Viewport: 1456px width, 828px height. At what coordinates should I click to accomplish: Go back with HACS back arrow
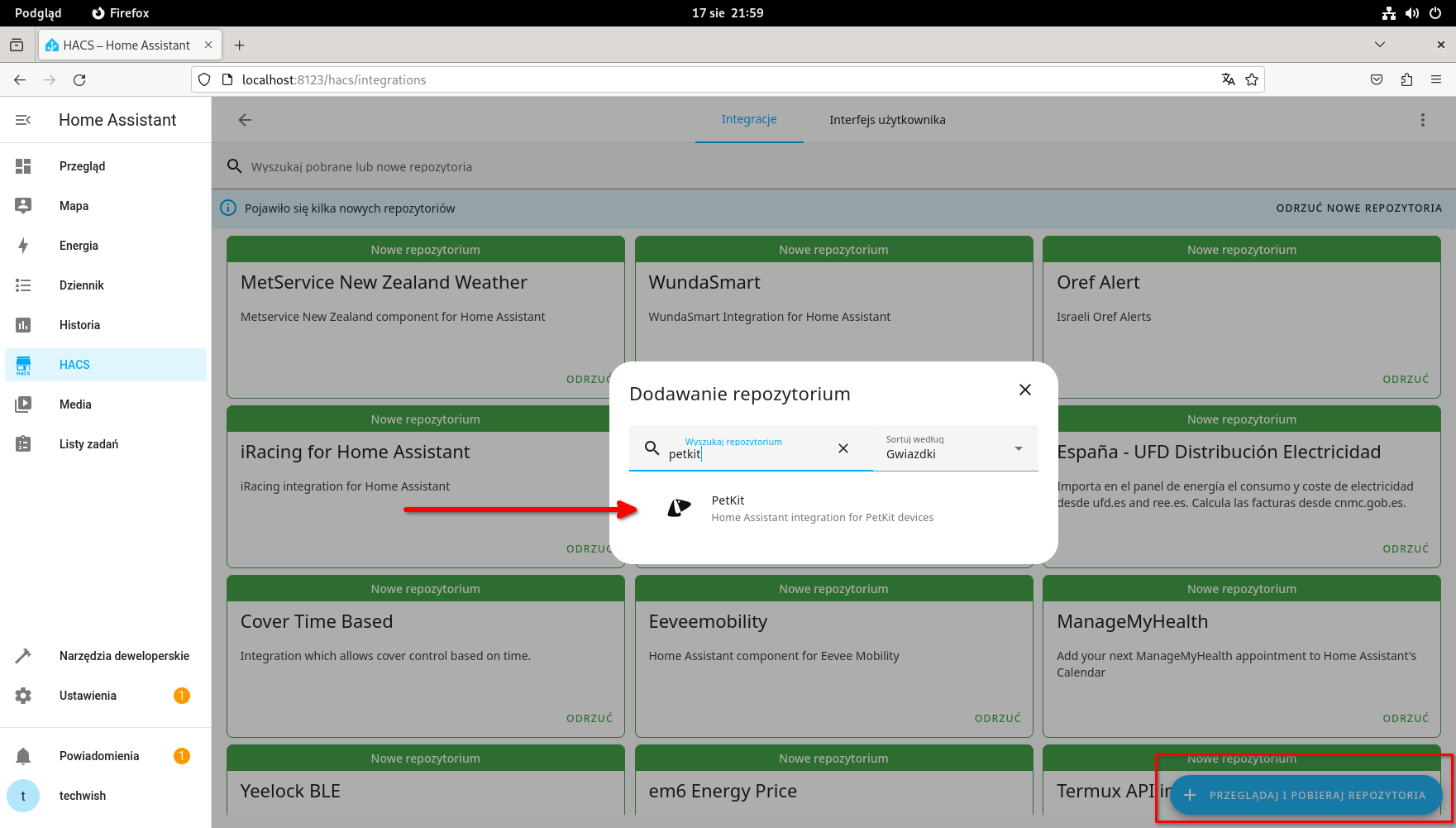245,120
